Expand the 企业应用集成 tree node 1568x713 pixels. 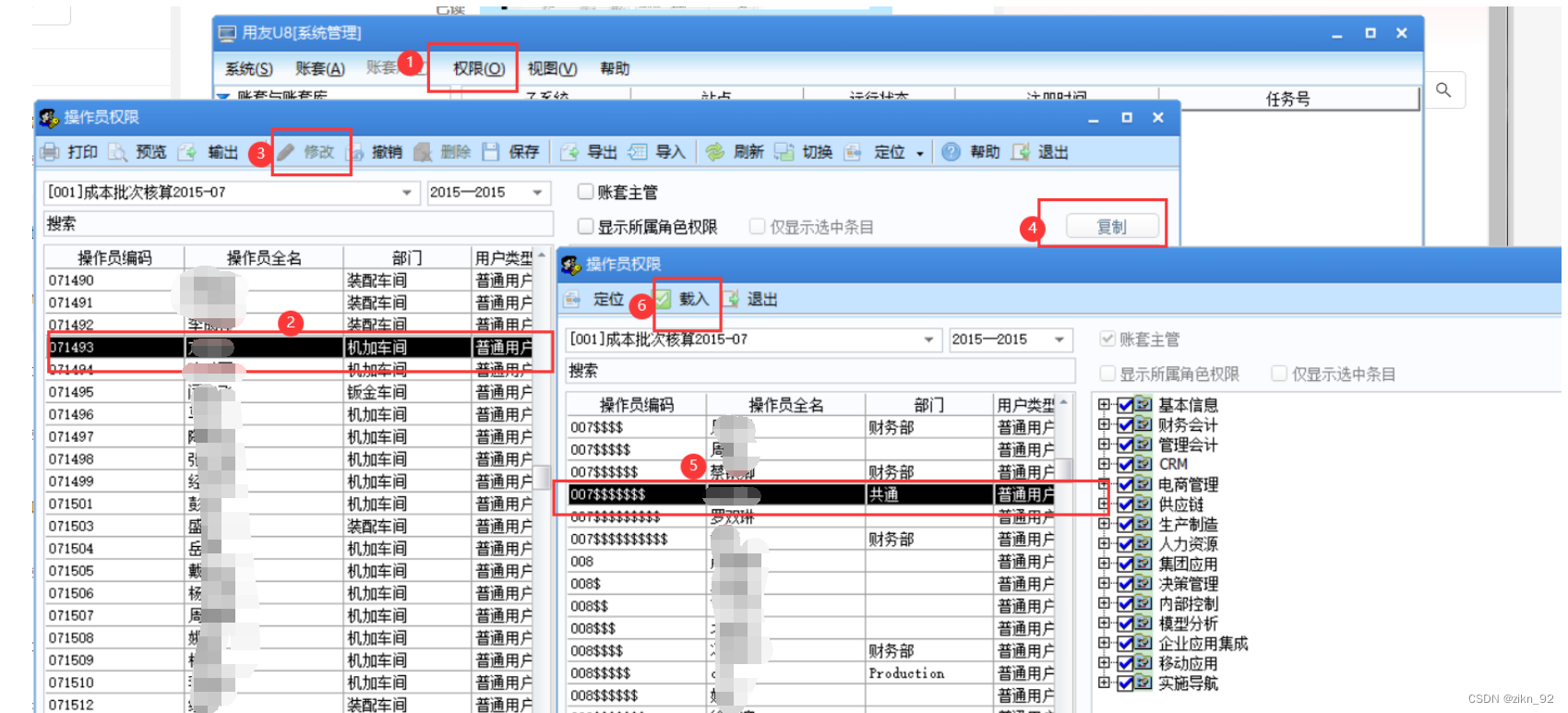coord(1104,643)
